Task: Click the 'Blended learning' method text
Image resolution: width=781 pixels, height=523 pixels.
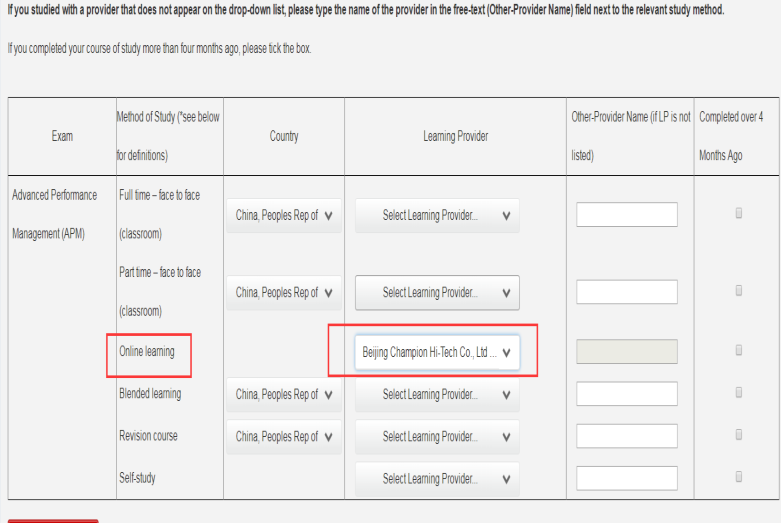Action: point(150,393)
